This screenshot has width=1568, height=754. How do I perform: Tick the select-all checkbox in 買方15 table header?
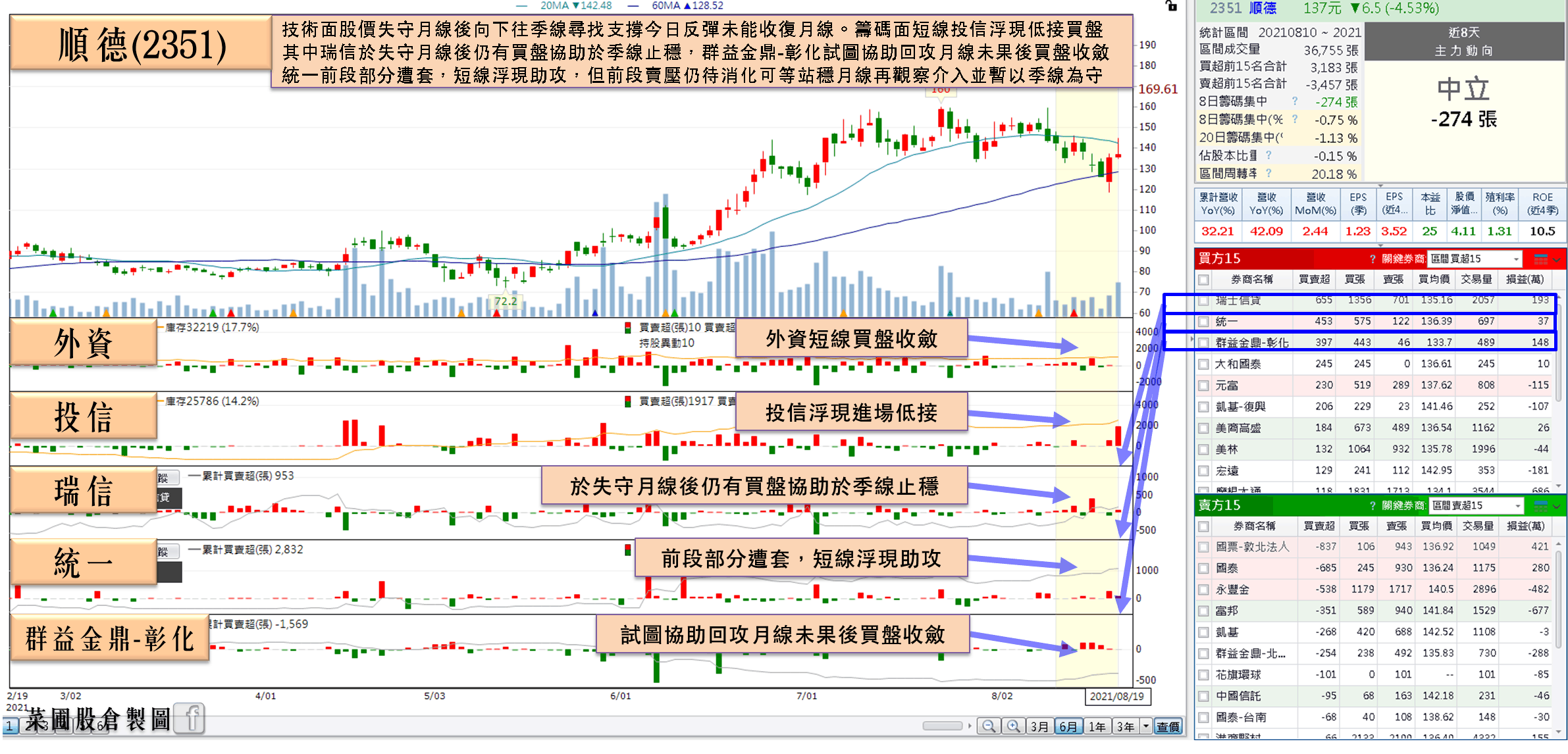coord(1204,280)
